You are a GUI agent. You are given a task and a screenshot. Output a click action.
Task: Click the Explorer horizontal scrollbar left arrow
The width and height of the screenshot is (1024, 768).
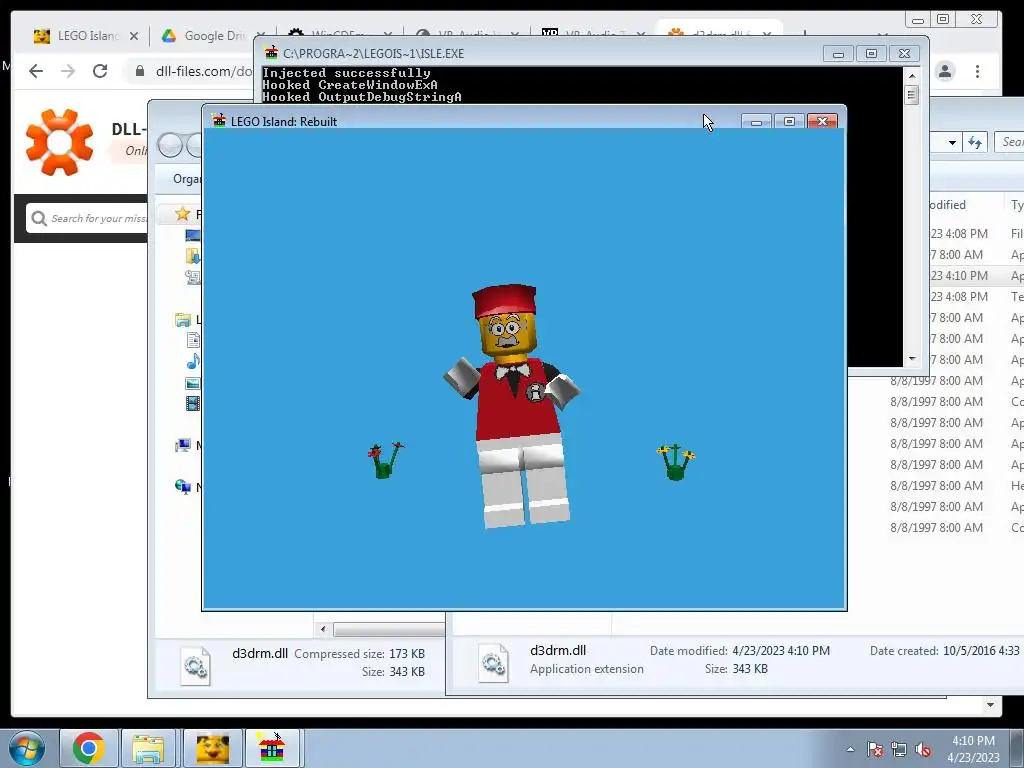[323, 629]
